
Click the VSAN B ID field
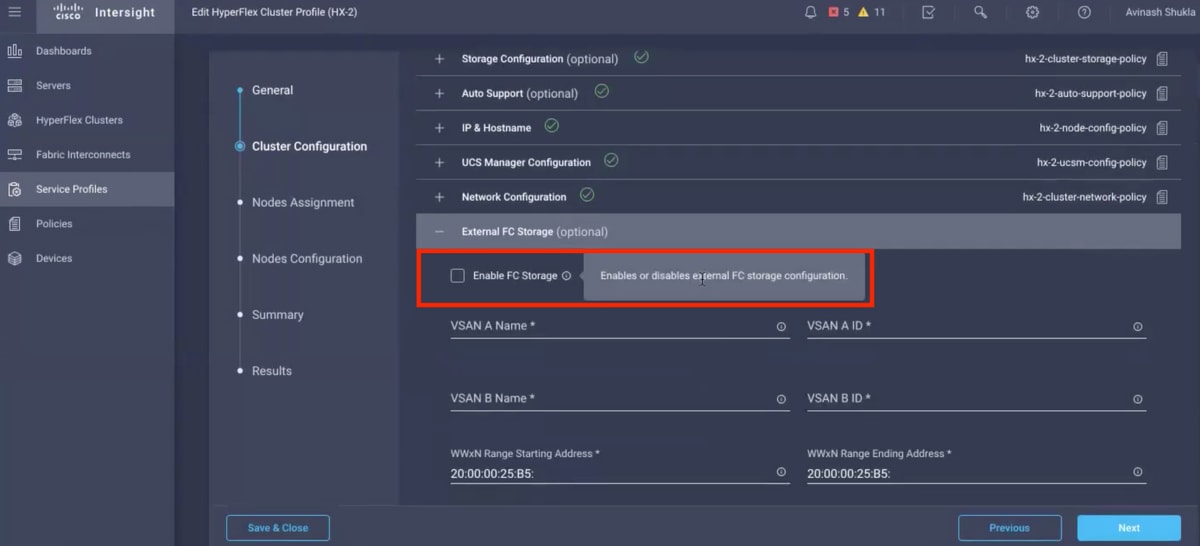coord(976,398)
